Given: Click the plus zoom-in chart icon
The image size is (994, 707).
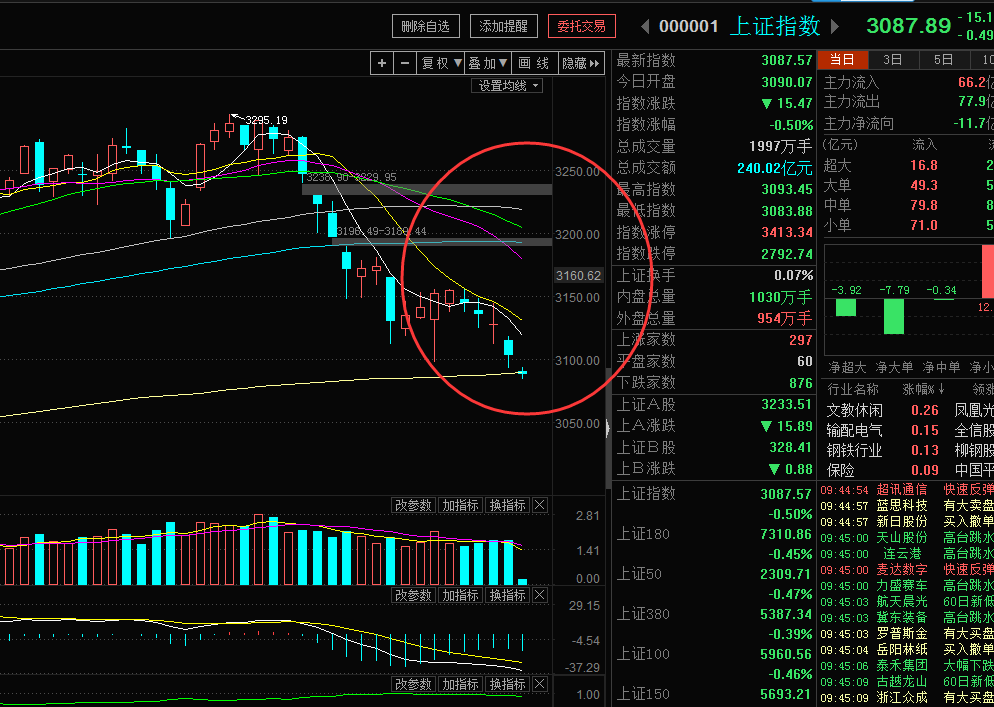Looking at the screenshot, I should pos(382,63).
